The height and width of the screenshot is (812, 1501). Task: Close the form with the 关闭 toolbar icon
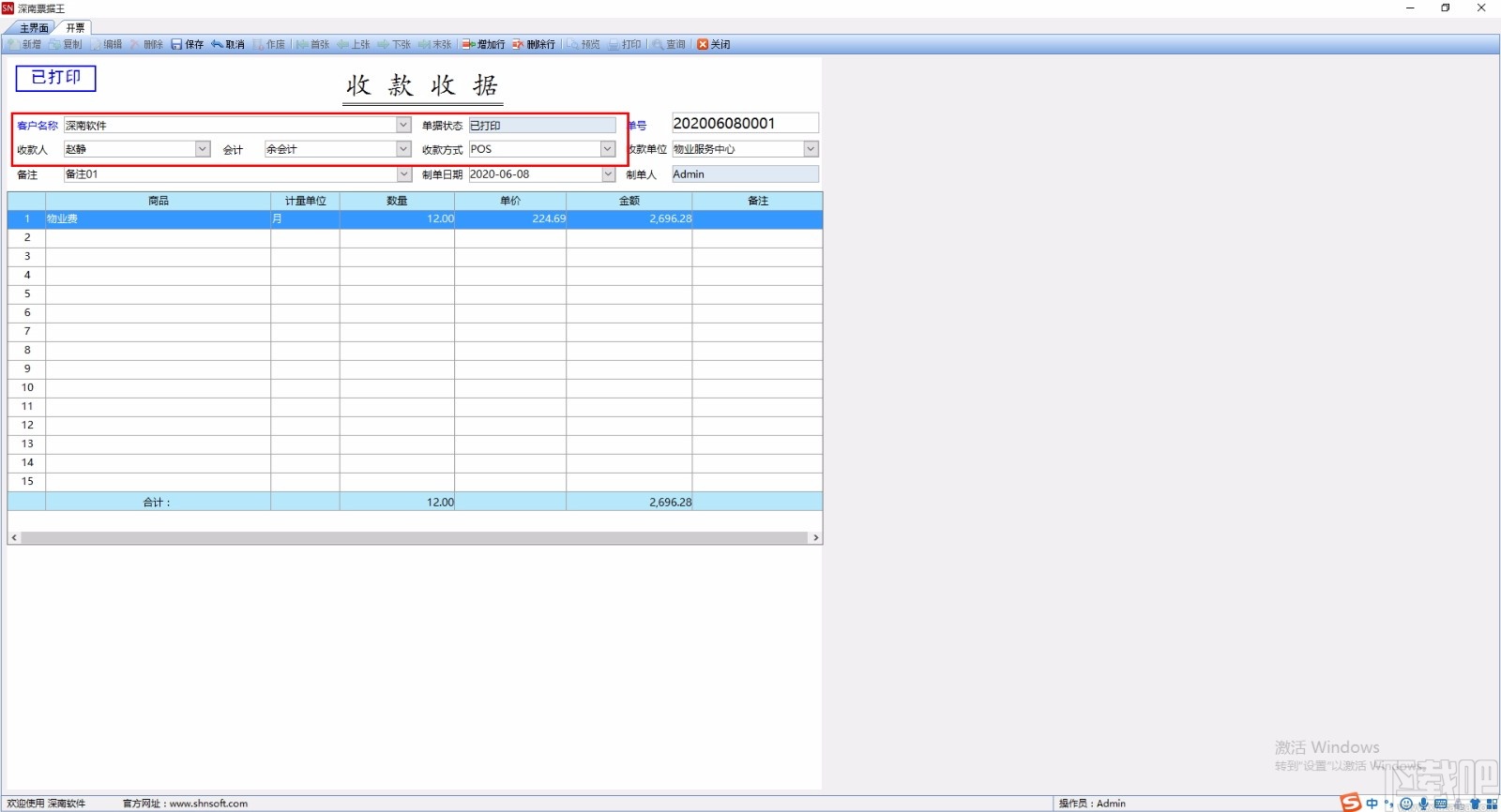[x=714, y=44]
